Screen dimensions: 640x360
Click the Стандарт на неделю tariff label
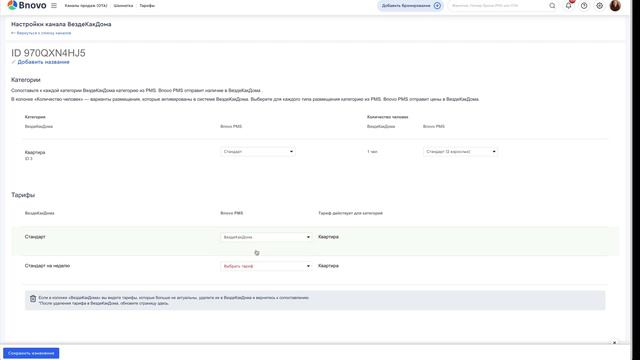(47, 266)
